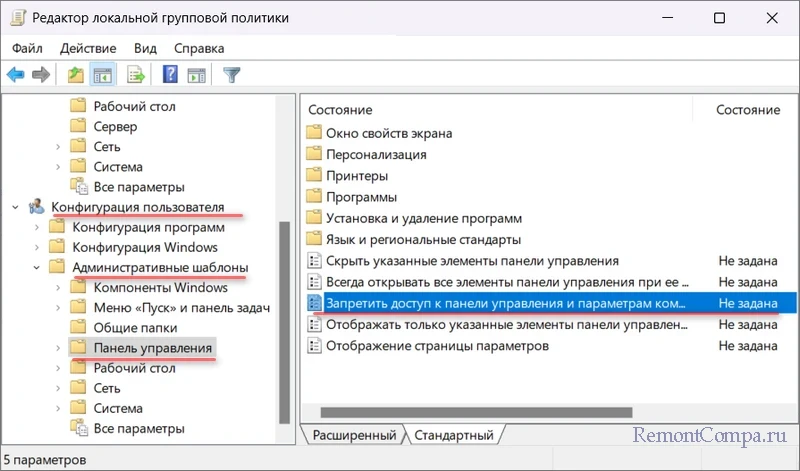Expand Меню «Пуск» и панель задач node
This screenshot has height=471, width=800.
(58, 308)
